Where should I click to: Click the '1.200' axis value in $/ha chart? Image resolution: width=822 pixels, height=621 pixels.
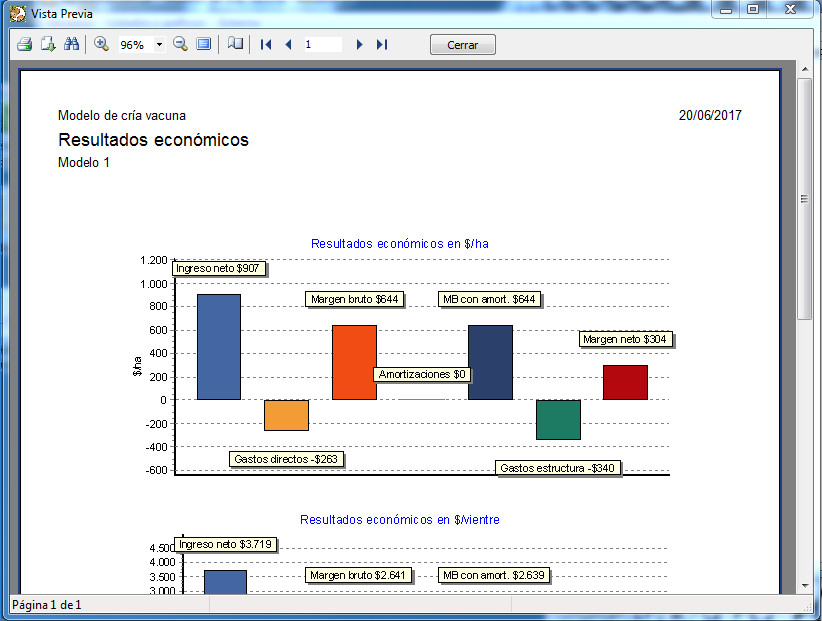pyautogui.click(x=154, y=260)
